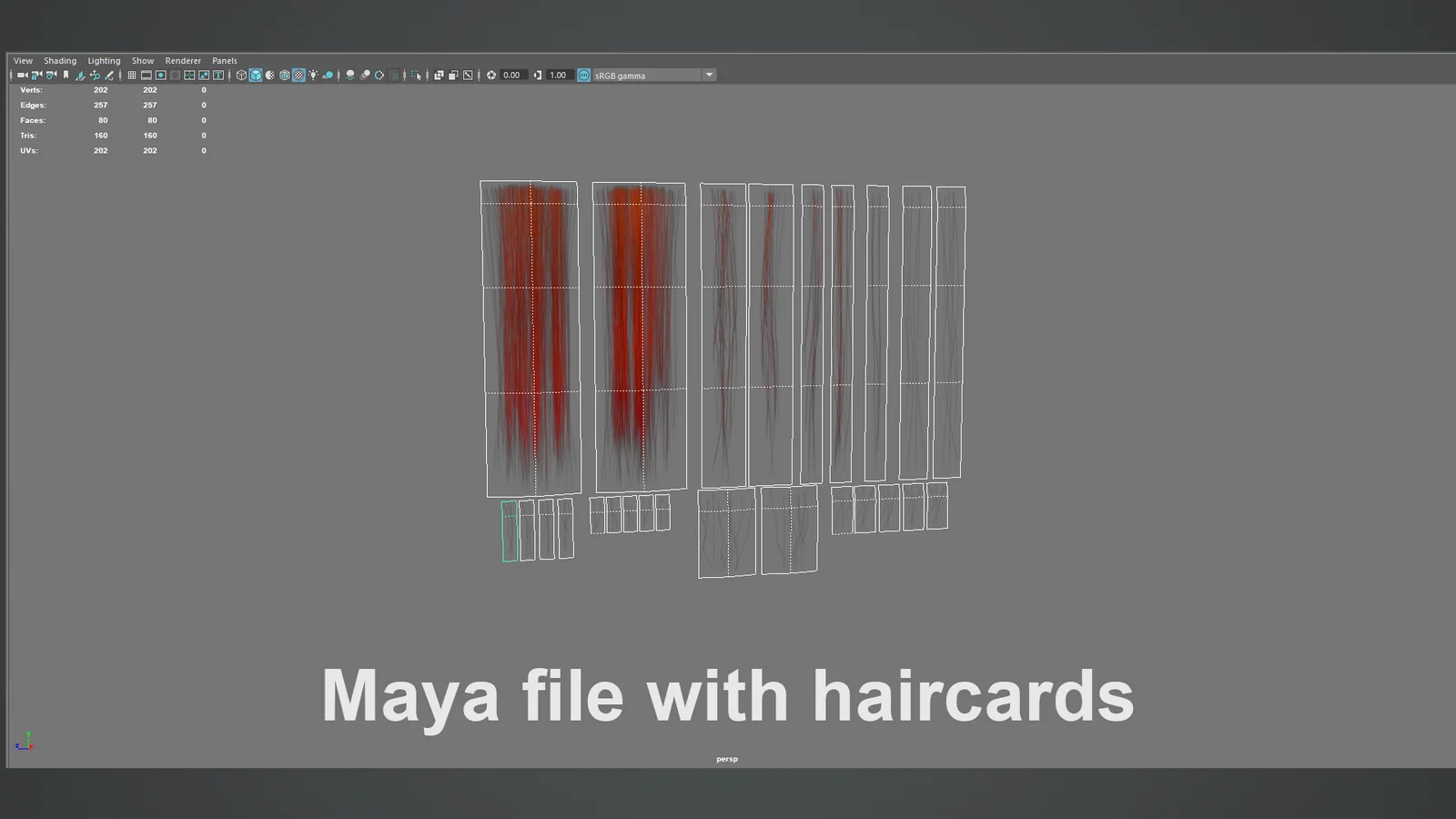This screenshot has width=1456, height=819.
Task: Click the Show menu
Action: point(143,60)
